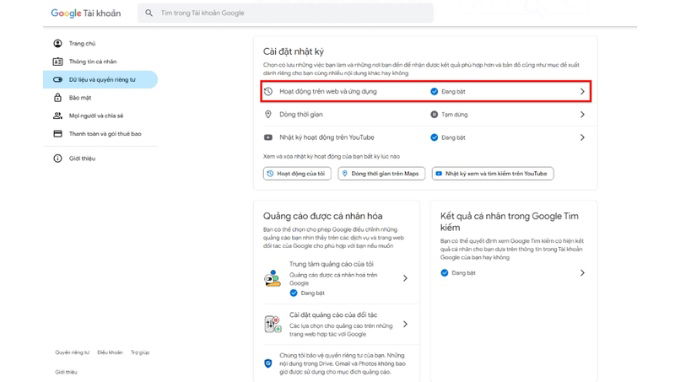Screen dimensions: 680x382
Task: Click Đang bật checkmark under ad personalization
Action: (294, 293)
